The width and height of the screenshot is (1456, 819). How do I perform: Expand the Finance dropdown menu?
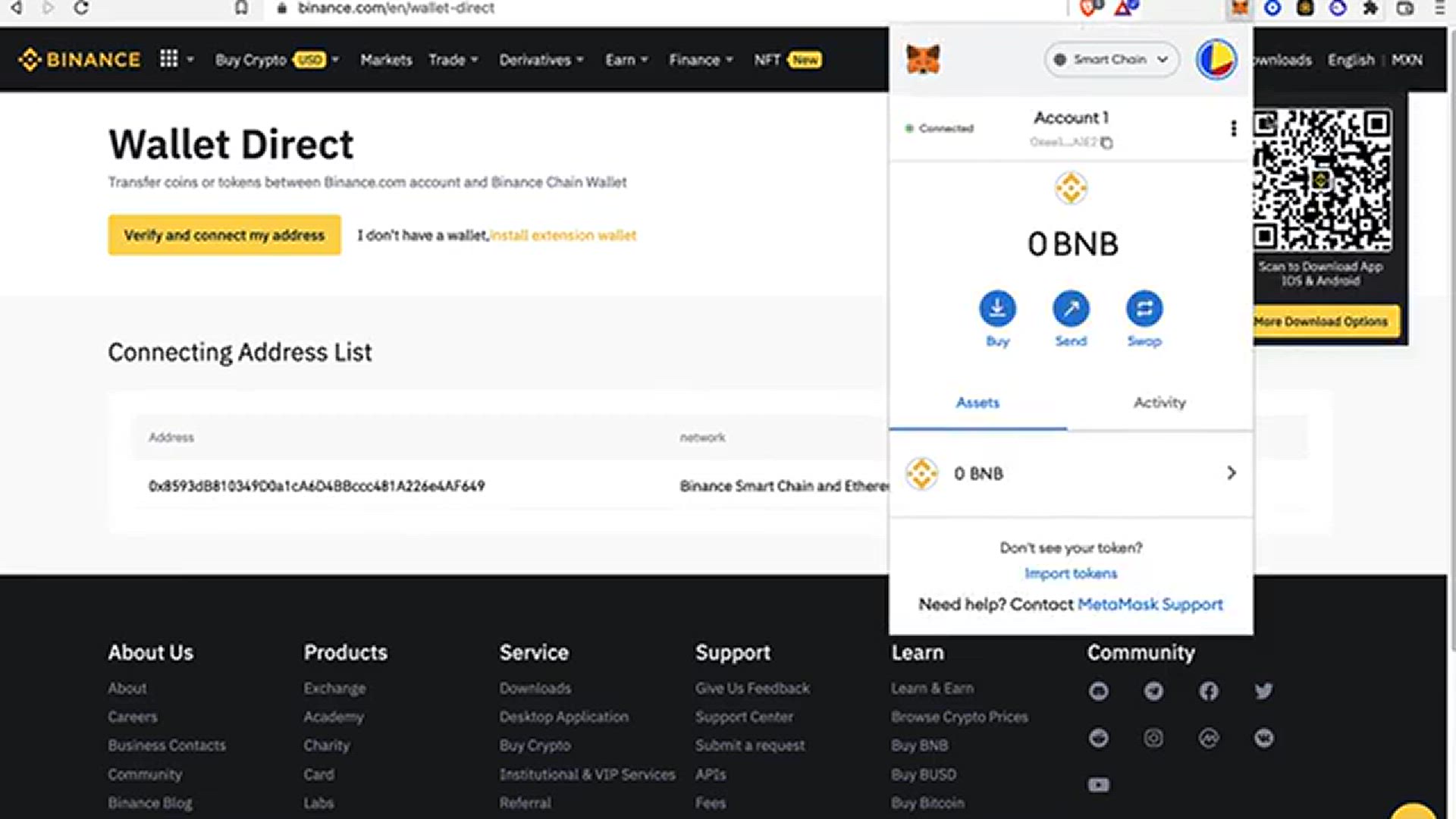click(x=701, y=59)
